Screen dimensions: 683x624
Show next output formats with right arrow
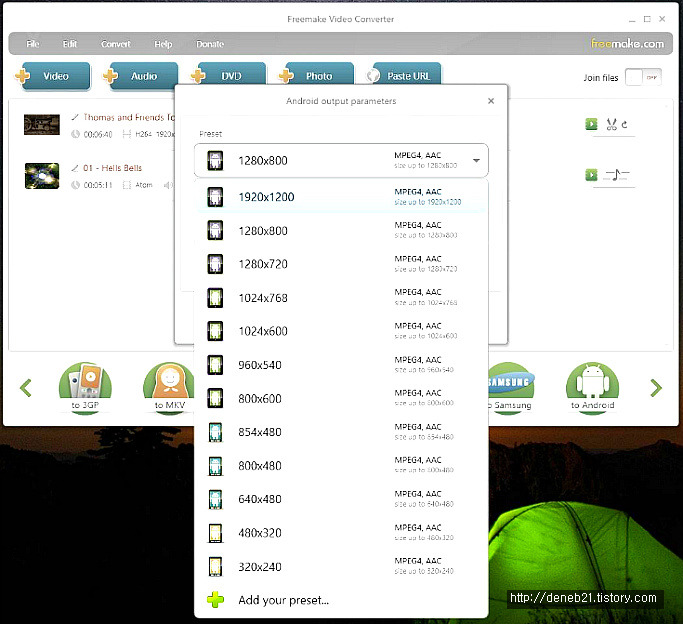point(656,388)
